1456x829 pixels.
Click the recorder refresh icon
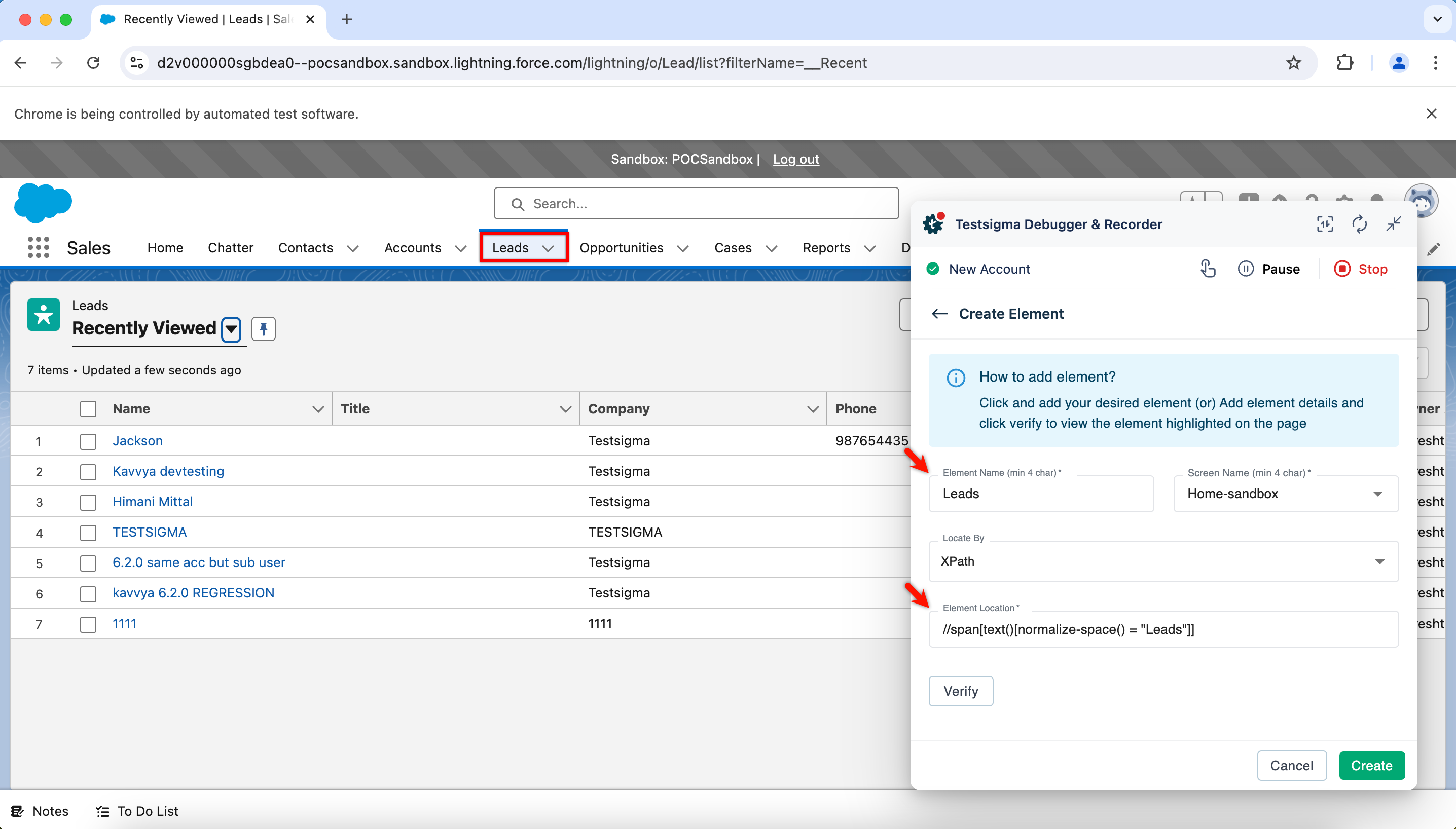click(1359, 224)
